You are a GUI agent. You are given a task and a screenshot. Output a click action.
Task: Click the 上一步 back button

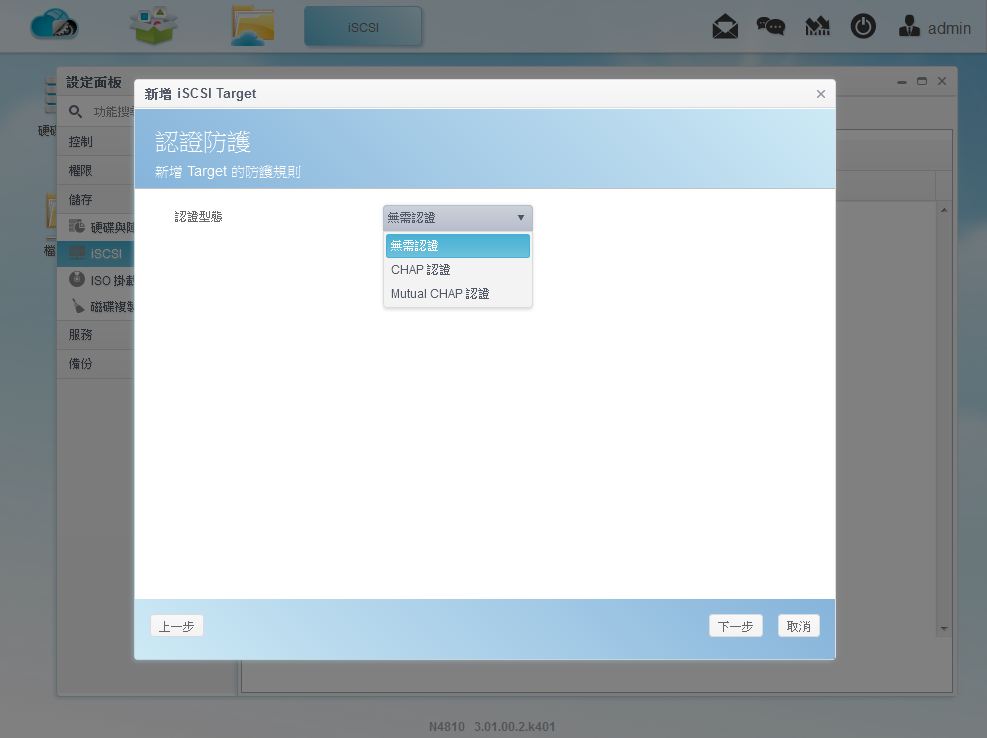[177, 626]
